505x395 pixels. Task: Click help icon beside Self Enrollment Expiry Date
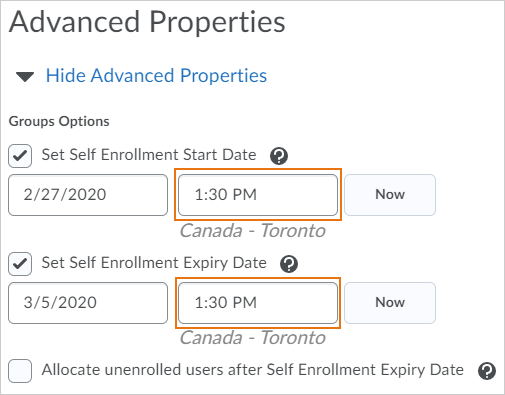[x=289, y=264]
